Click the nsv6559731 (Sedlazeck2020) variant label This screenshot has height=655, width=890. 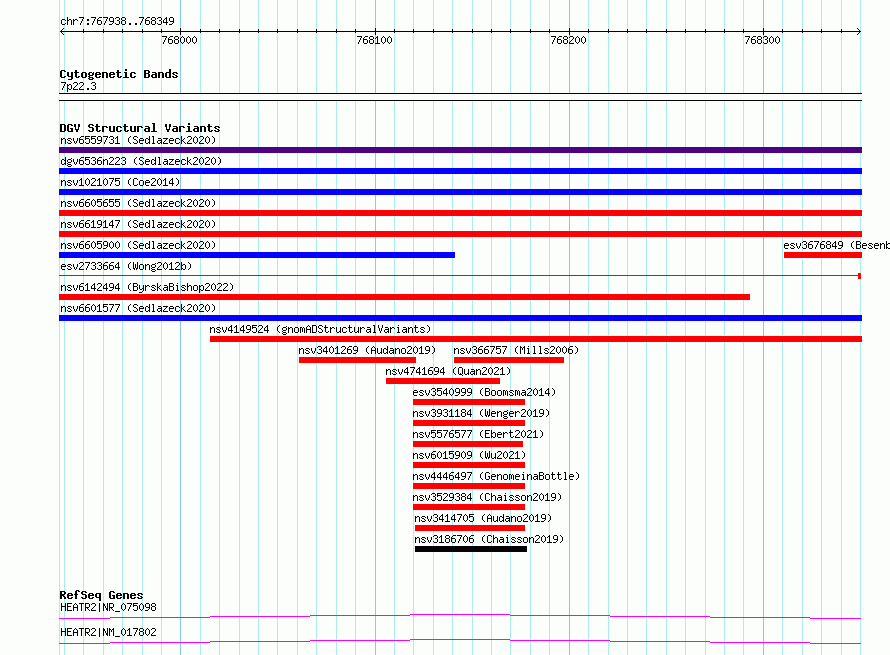[138, 140]
